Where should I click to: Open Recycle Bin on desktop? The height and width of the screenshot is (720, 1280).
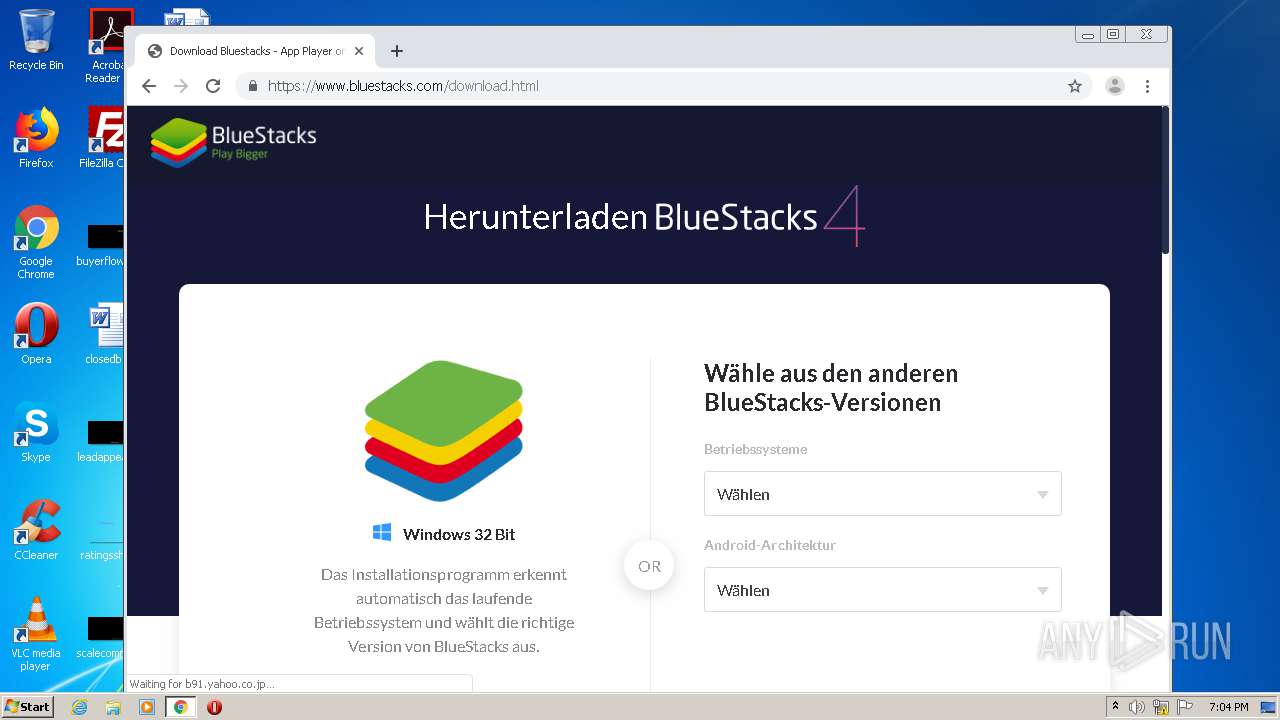(x=36, y=40)
